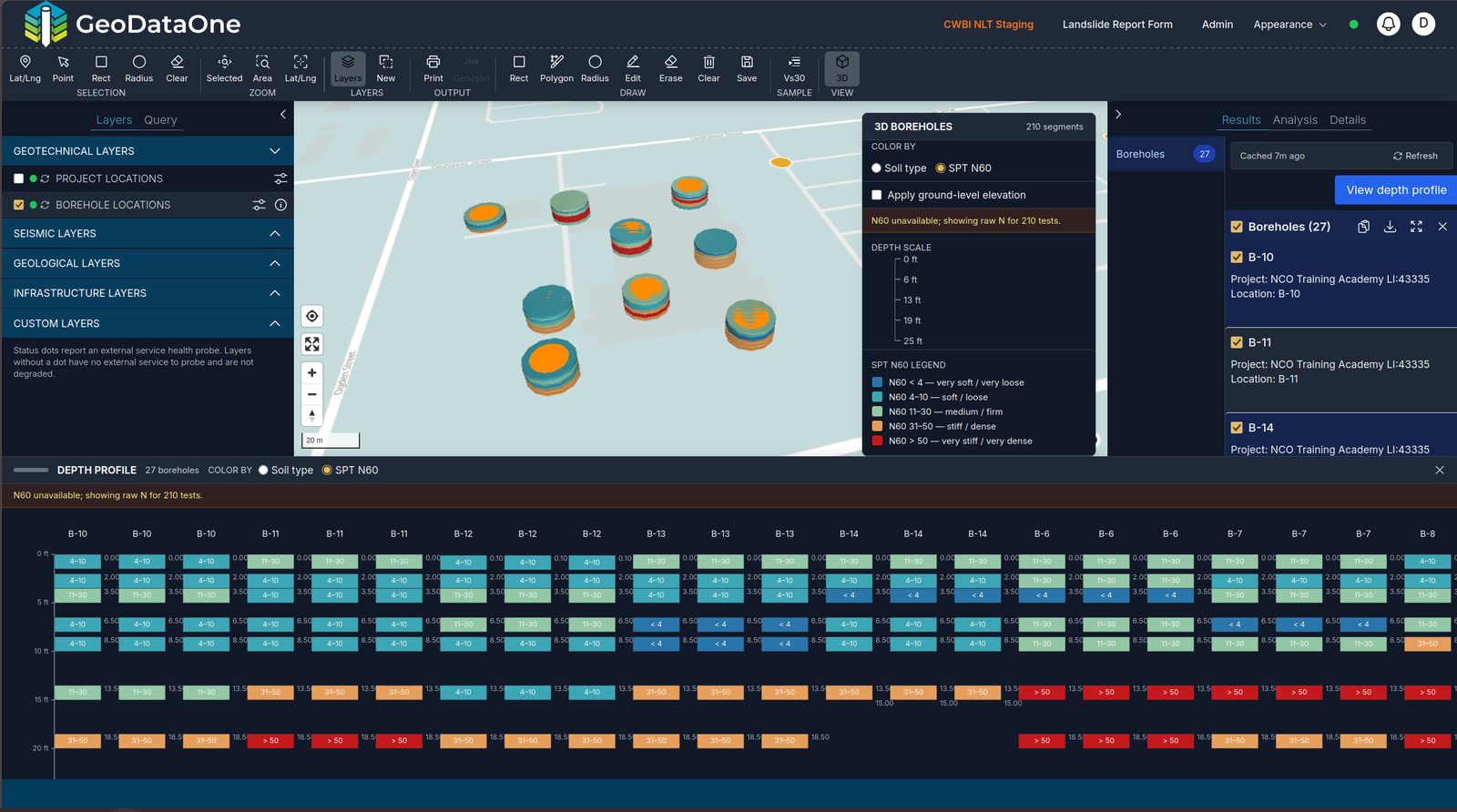
Task: Open the New layer tool
Action: [x=386, y=68]
